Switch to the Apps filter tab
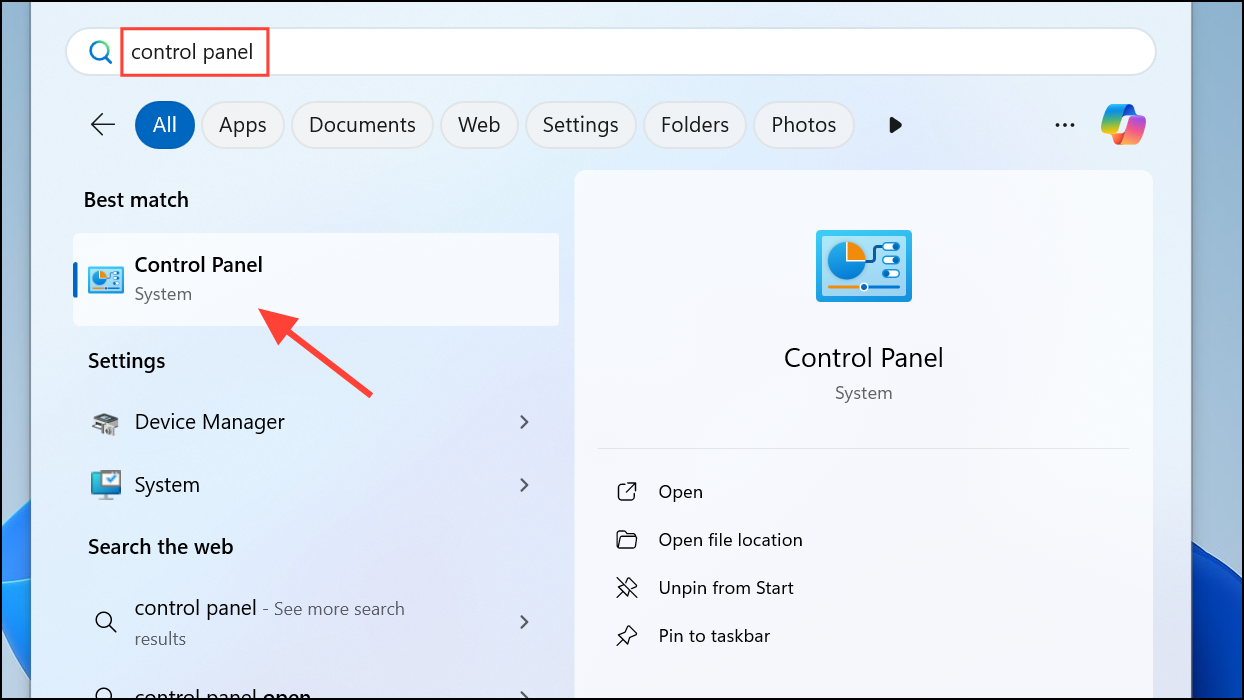Image resolution: width=1244 pixels, height=700 pixels. tap(243, 125)
